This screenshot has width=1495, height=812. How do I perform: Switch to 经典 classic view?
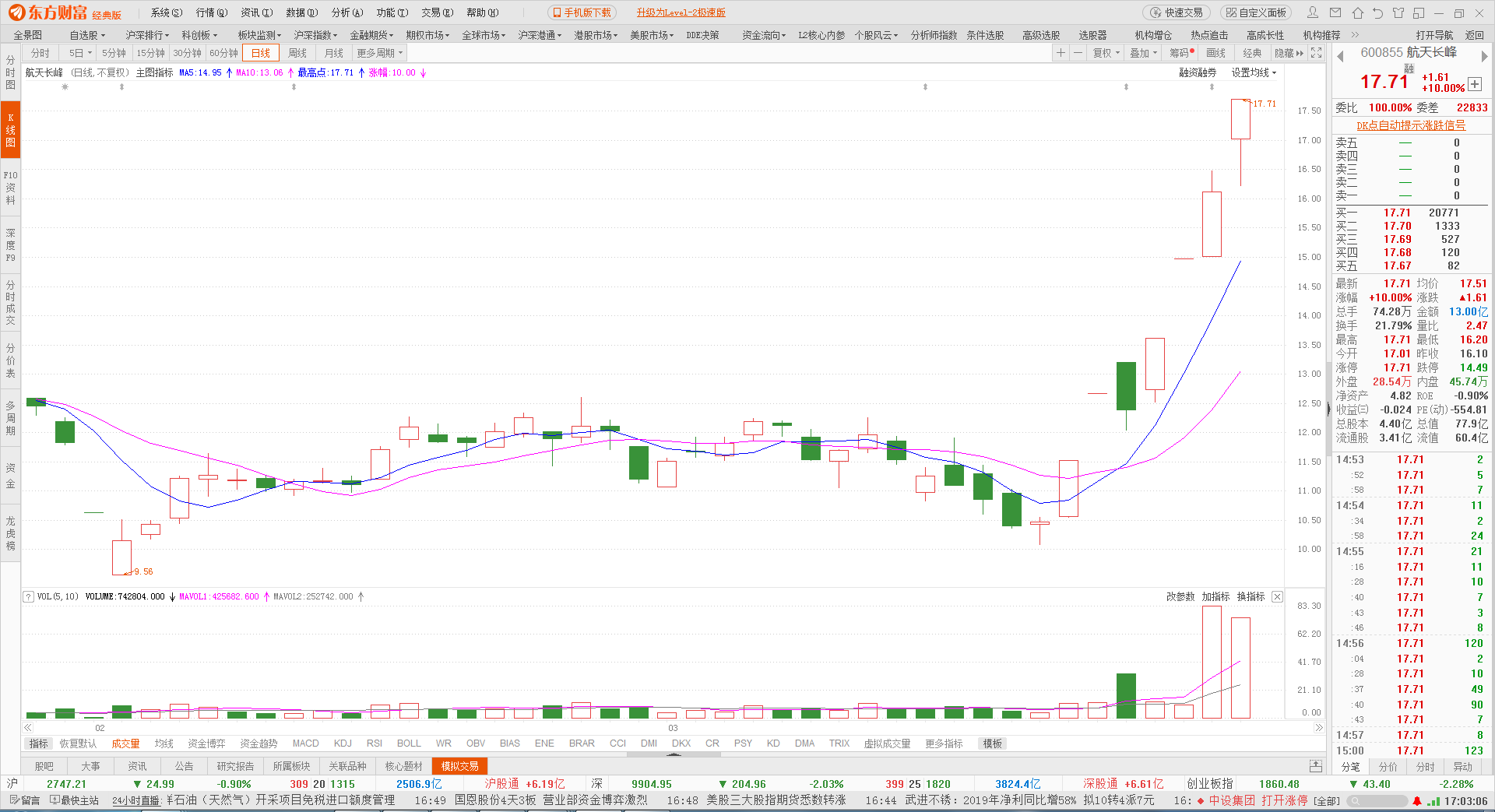point(1252,53)
